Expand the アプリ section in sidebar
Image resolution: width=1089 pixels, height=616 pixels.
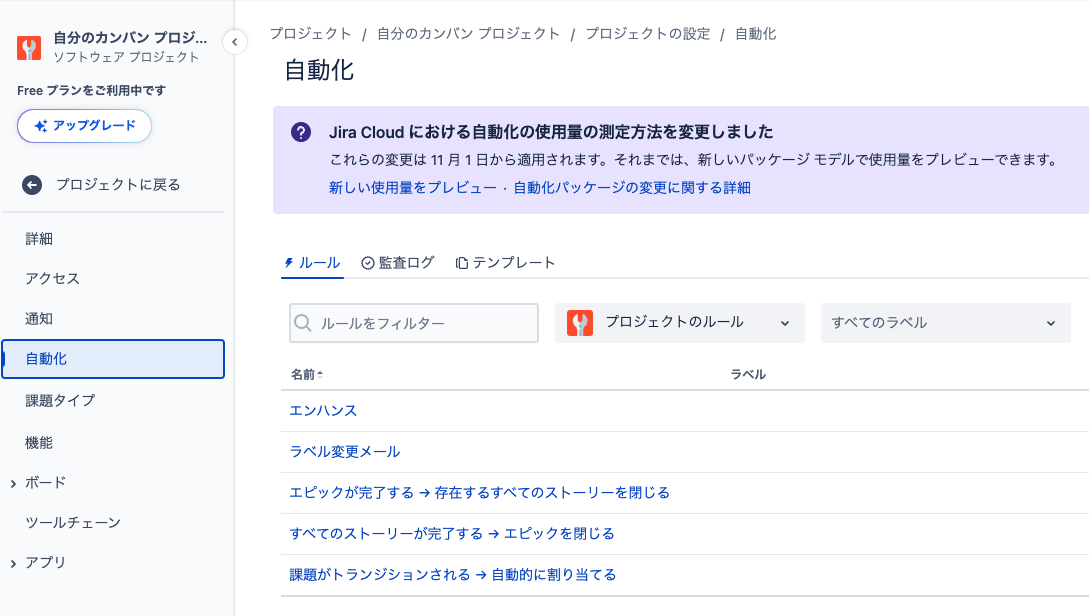coord(14,563)
